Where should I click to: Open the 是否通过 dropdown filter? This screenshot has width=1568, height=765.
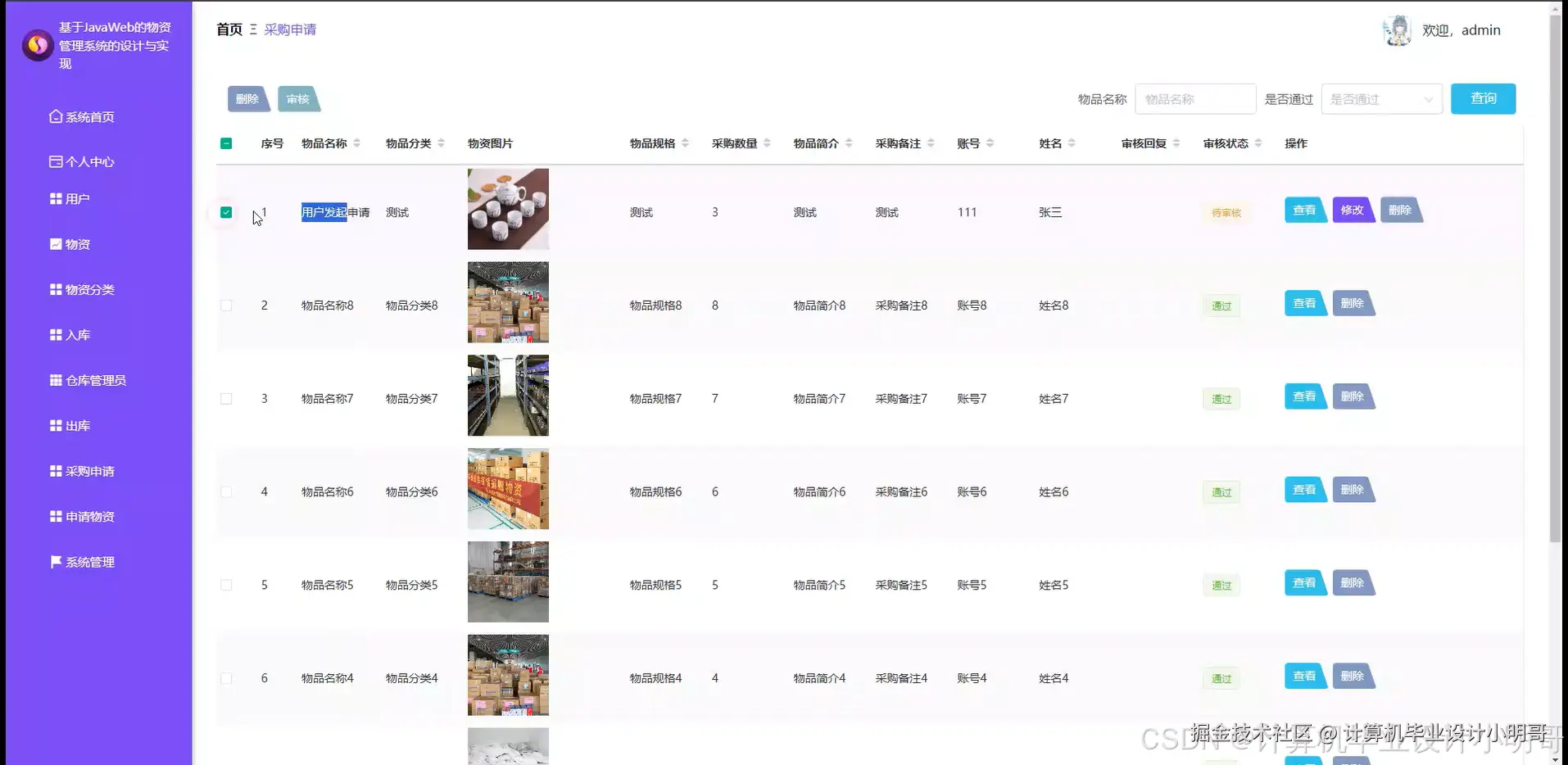pos(1381,98)
